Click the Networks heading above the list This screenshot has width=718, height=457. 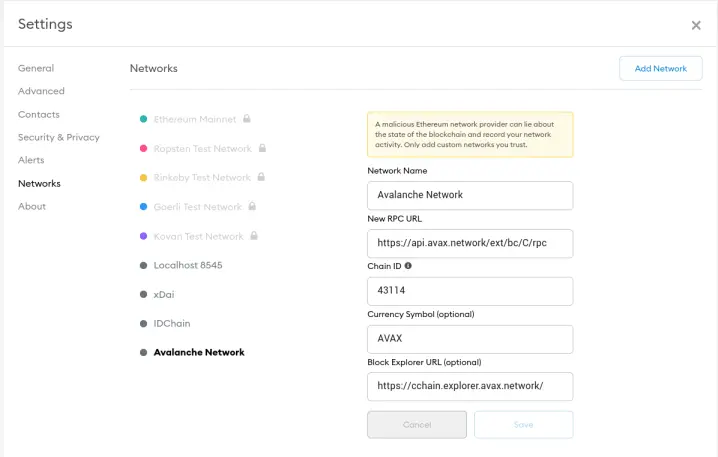click(153, 68)
